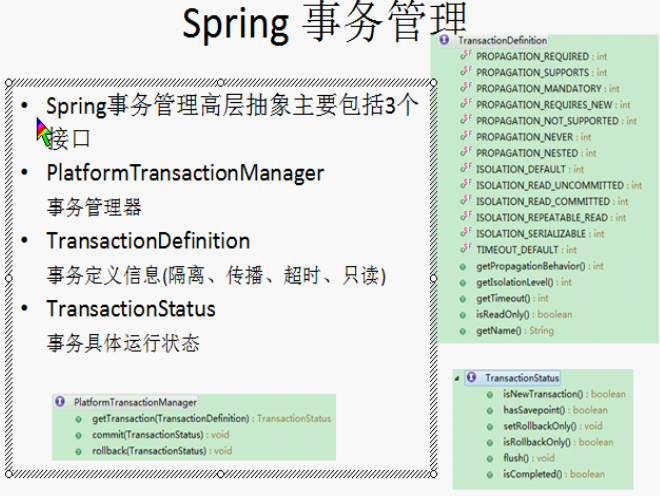Select the ISOLATION_SERIALIZABLE : int entry
This screenshot has width=660, height=496.
click(x=540, y=234)
